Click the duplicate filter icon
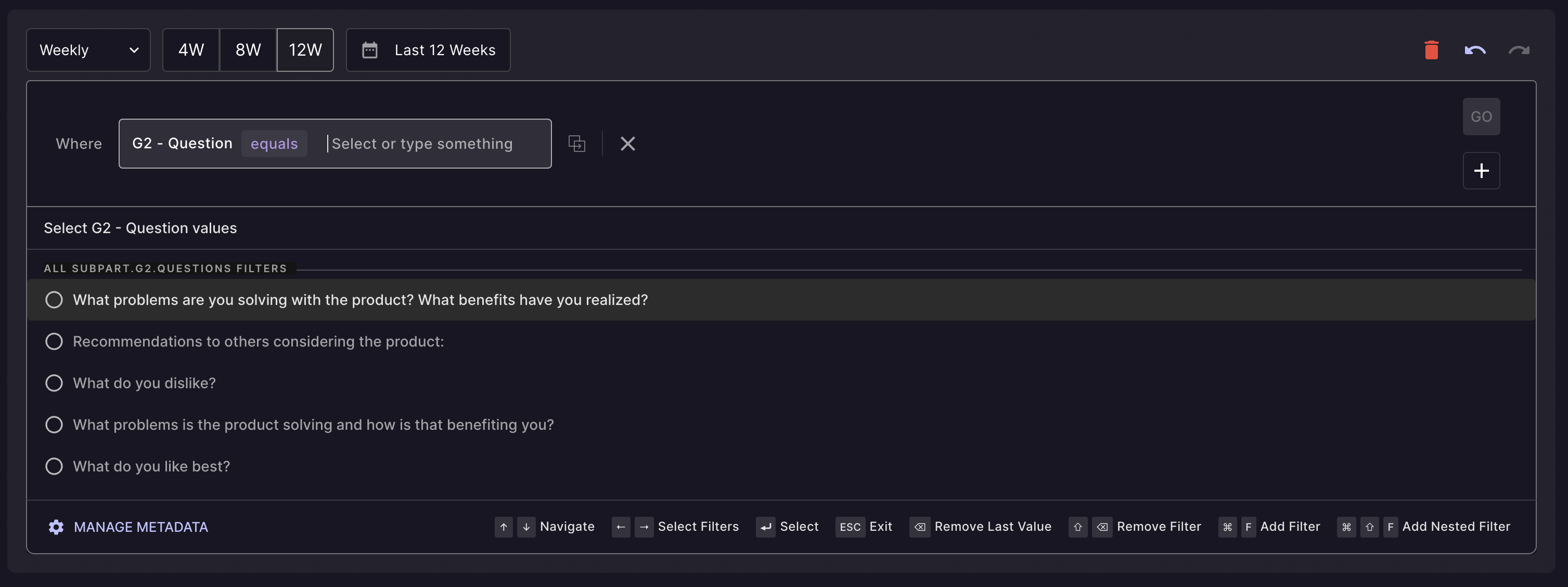The image size is (1568, 587). [x=576, y=144]
